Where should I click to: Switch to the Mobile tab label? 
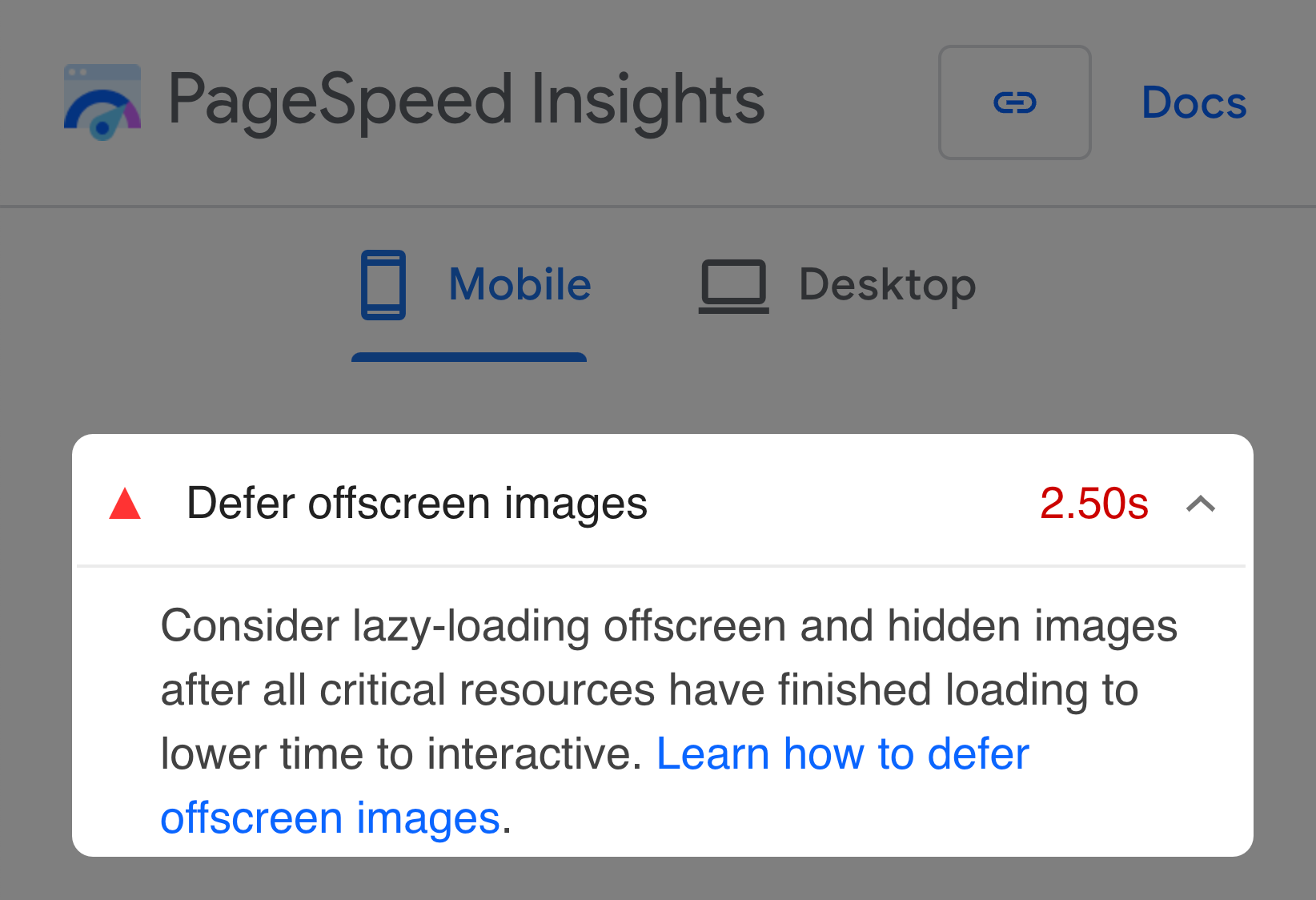[520, 284]
